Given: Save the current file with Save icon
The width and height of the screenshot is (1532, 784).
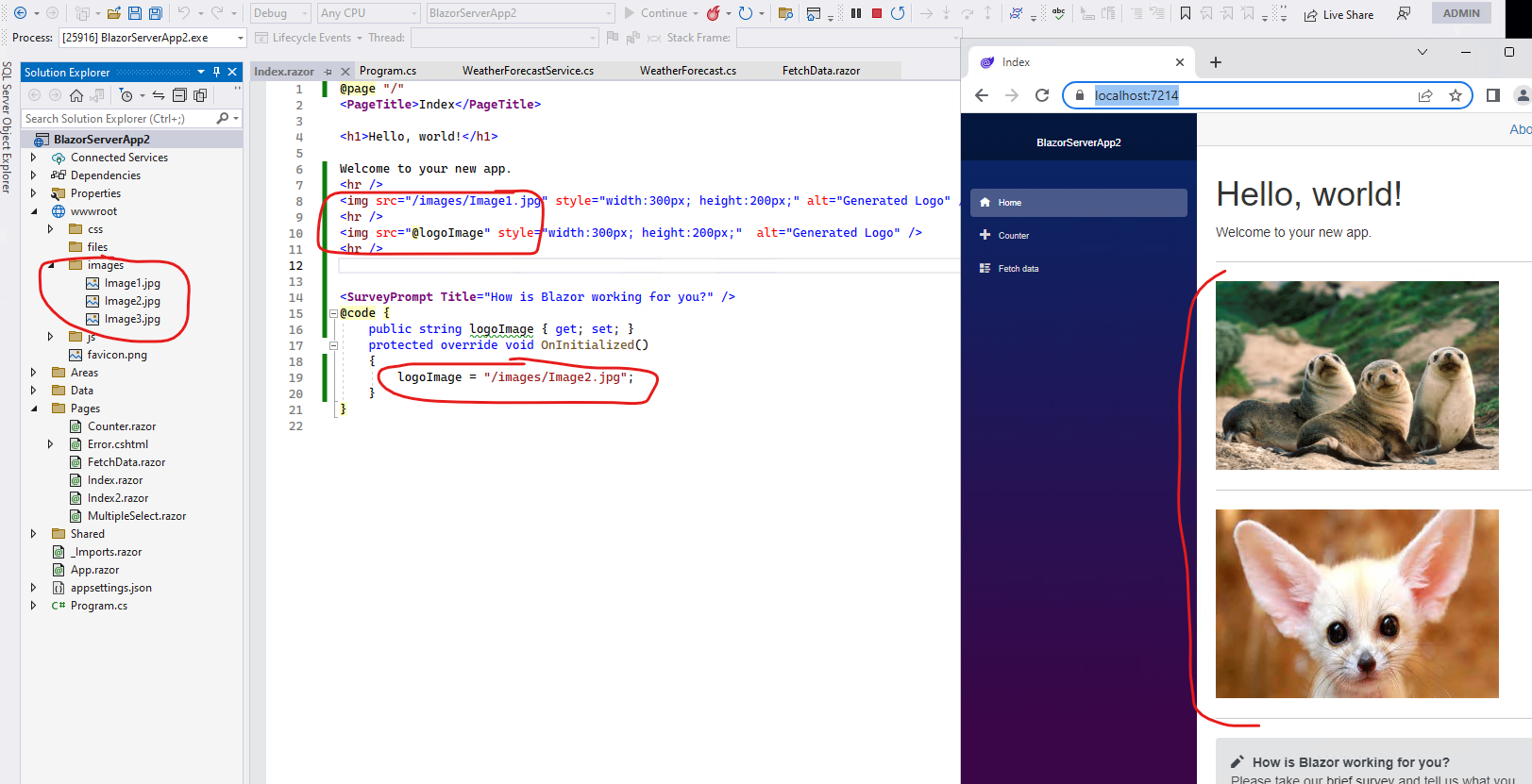Looking at the screenshot, I should [134, 13].
